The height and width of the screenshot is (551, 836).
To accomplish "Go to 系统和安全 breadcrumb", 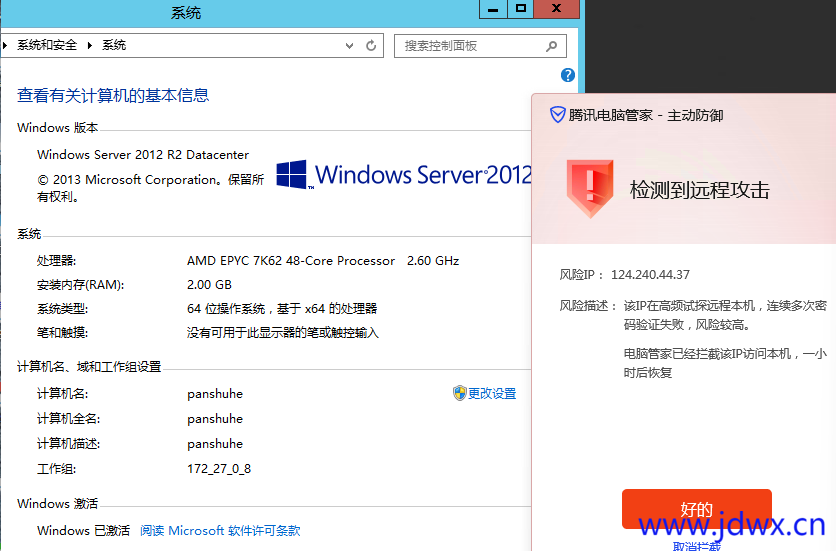I will [x=47, y=45].
